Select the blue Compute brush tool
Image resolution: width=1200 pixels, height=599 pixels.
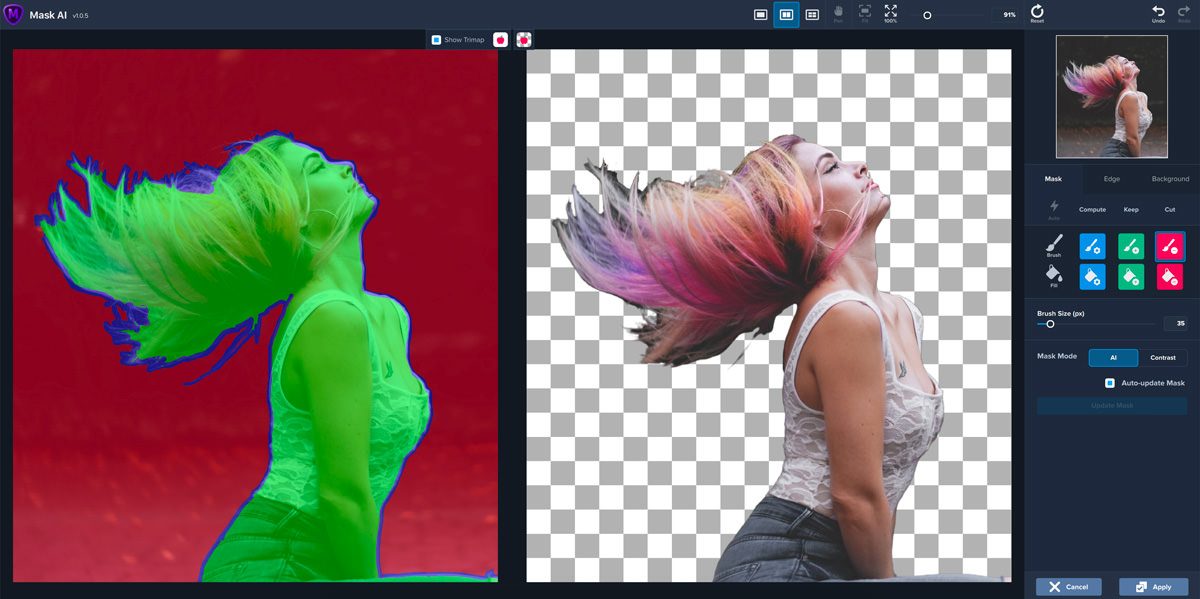pos(1091,246)
